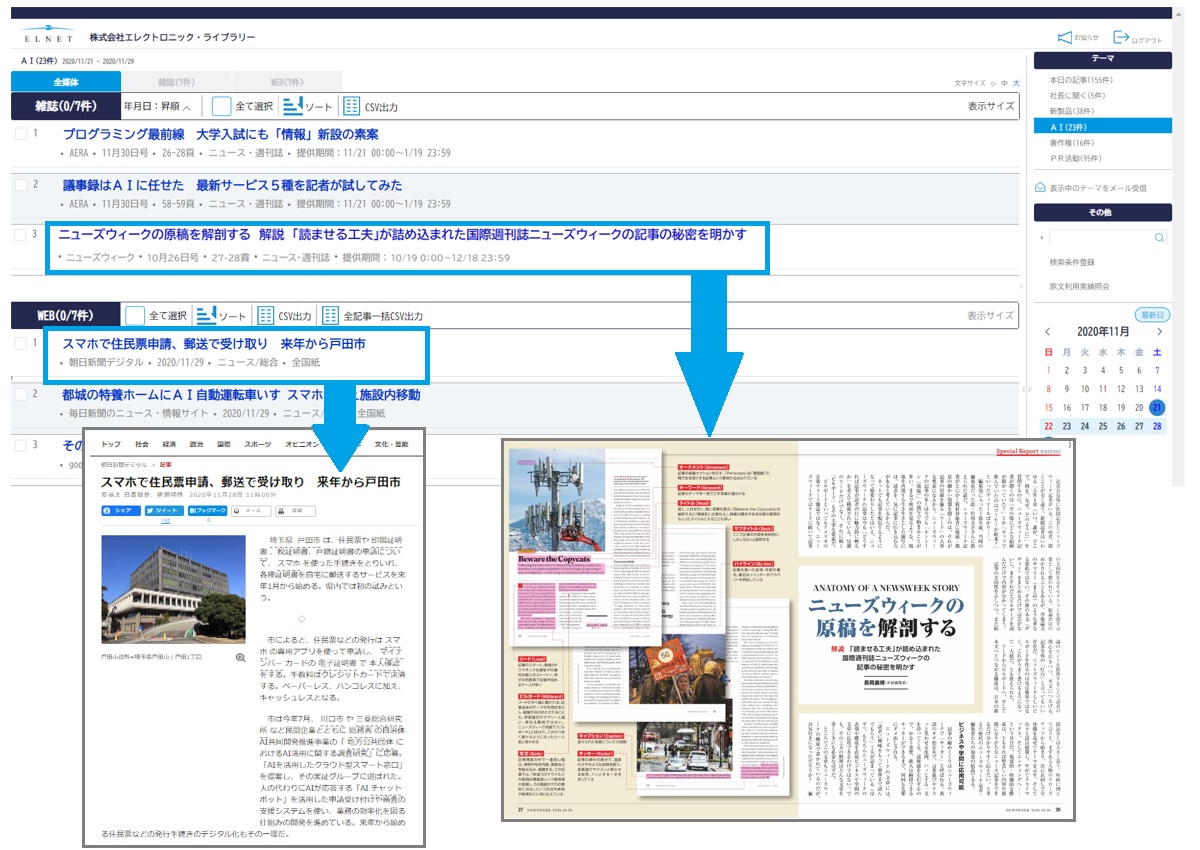Switch to the 雑誌(7件) tab
1200x850 pixels.
point(178,82)
